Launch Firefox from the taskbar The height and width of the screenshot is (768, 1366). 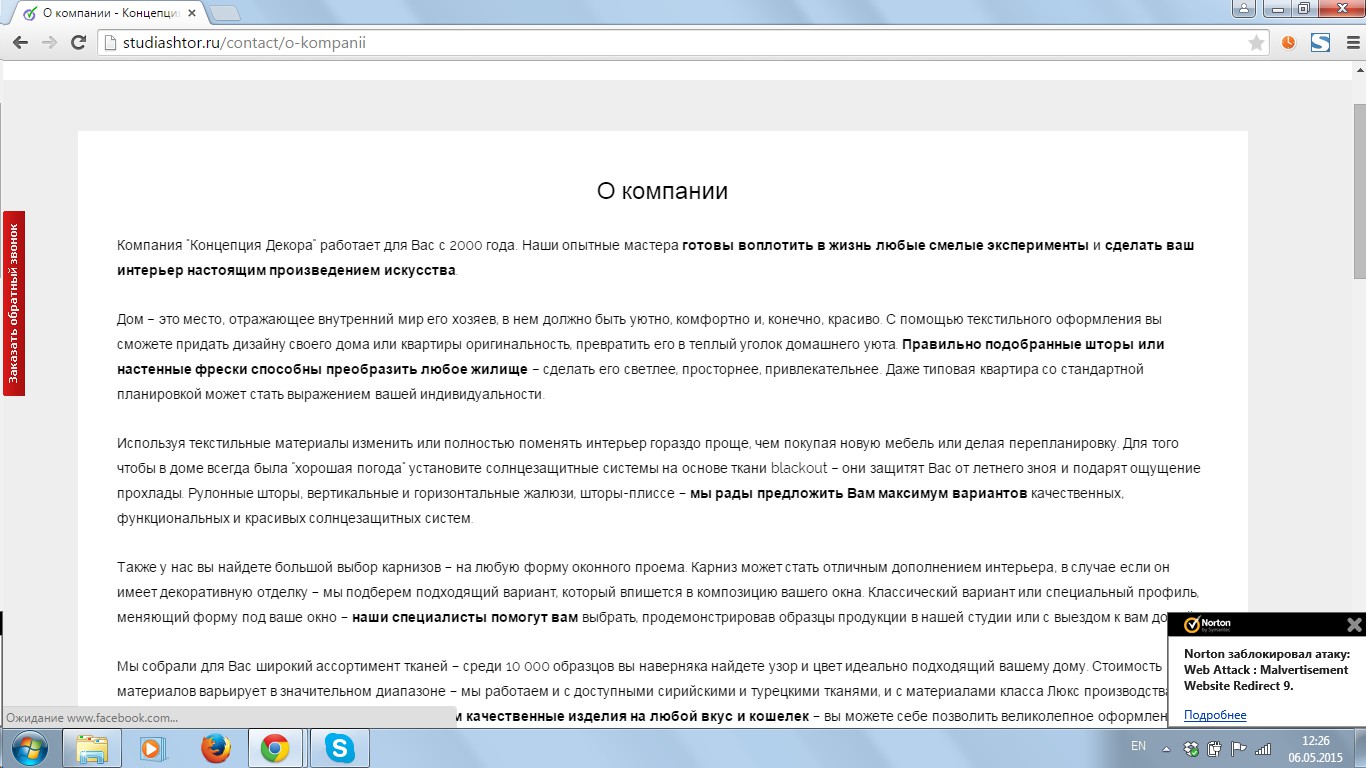coord(215,748)
